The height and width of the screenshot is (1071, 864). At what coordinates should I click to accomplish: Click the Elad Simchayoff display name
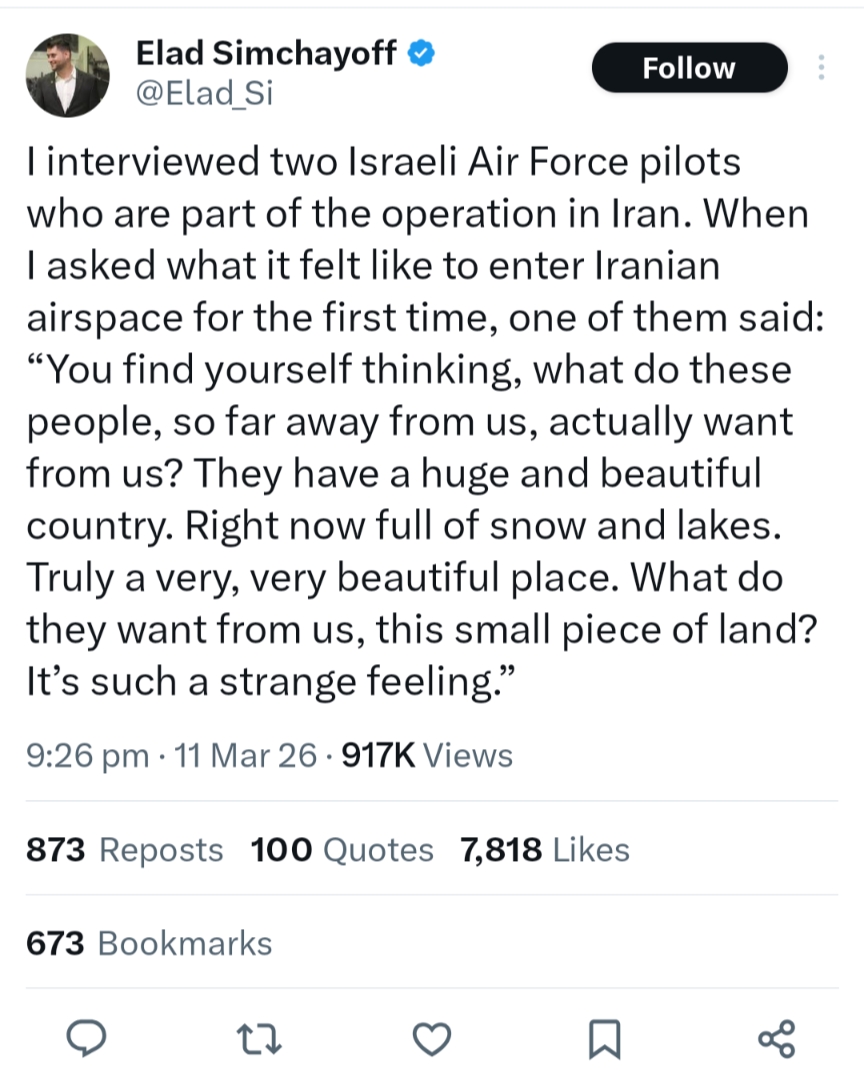tap(265, 53)
